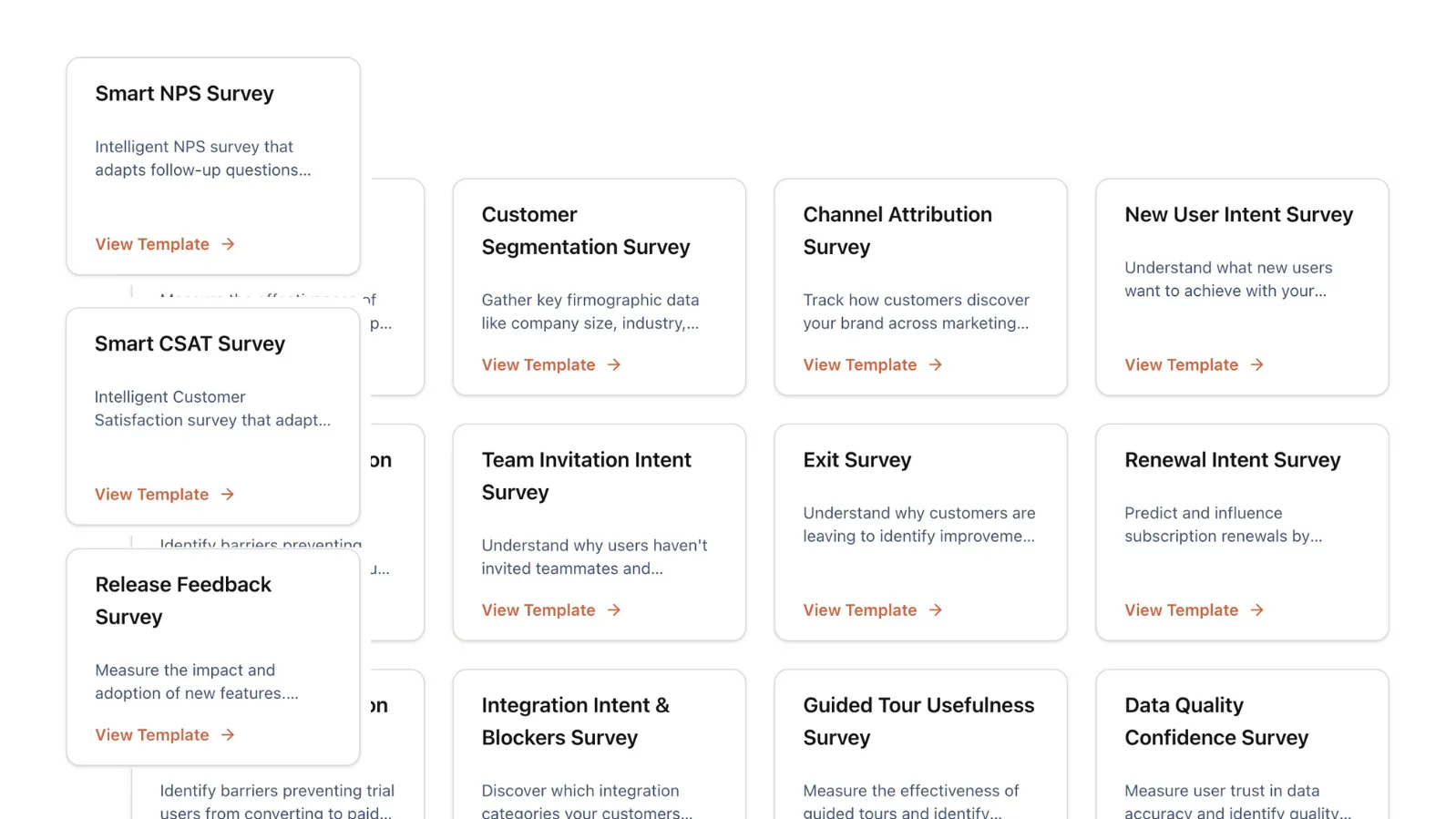Open the Smart NPS Survey template
Viewport: 1456px width, 819px height.
tap(153, 244)
